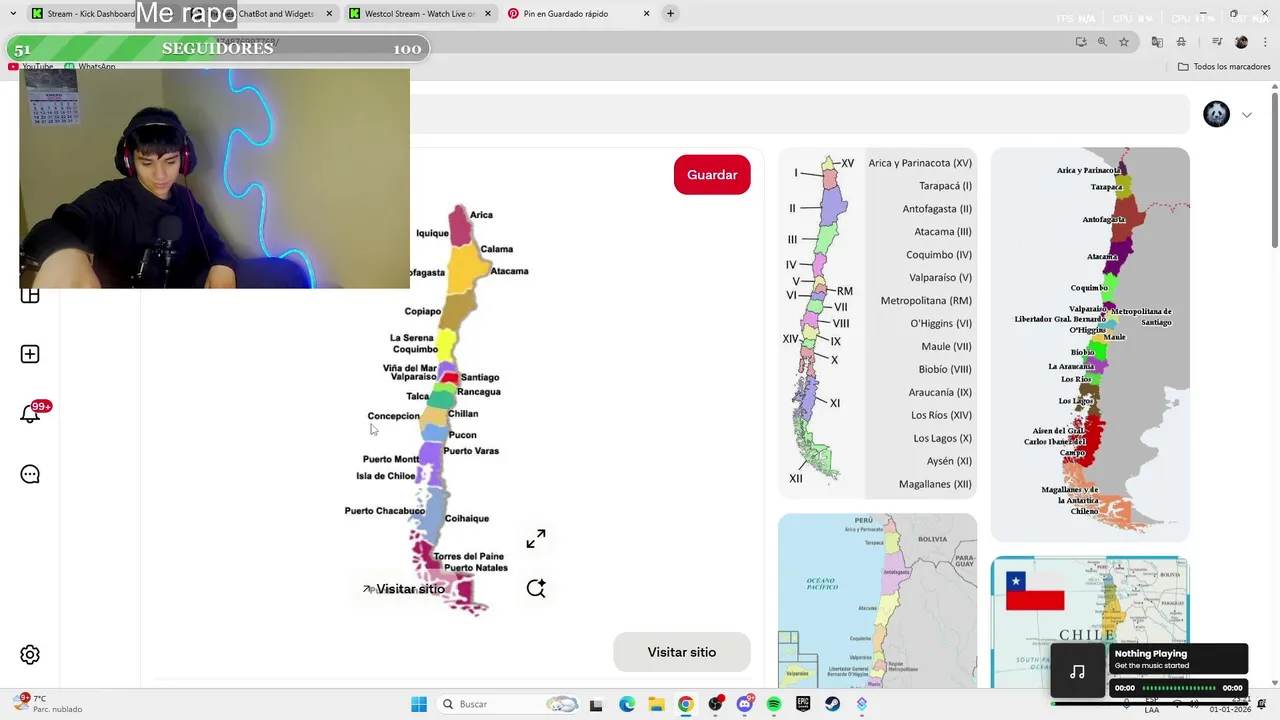Click the page vertical scrollbar
The height and width of the screenshot is (720, 1280).
(x=1274, y=170)
